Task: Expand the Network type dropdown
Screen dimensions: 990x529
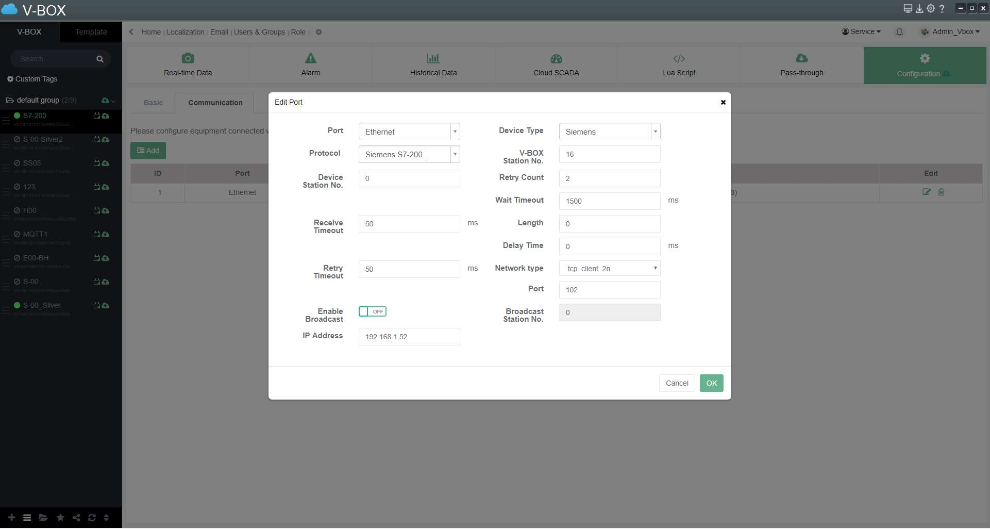Action: coord(610,268)
